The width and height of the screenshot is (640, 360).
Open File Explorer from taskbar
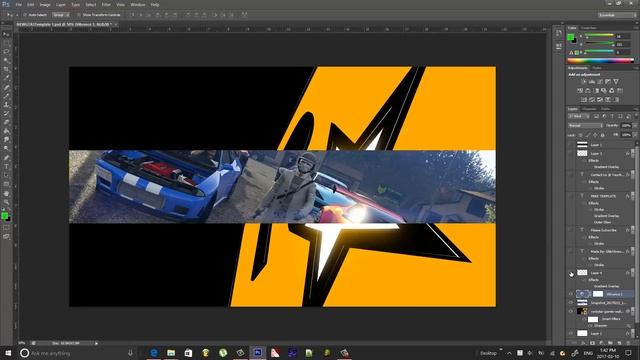[x=171, y=353]
